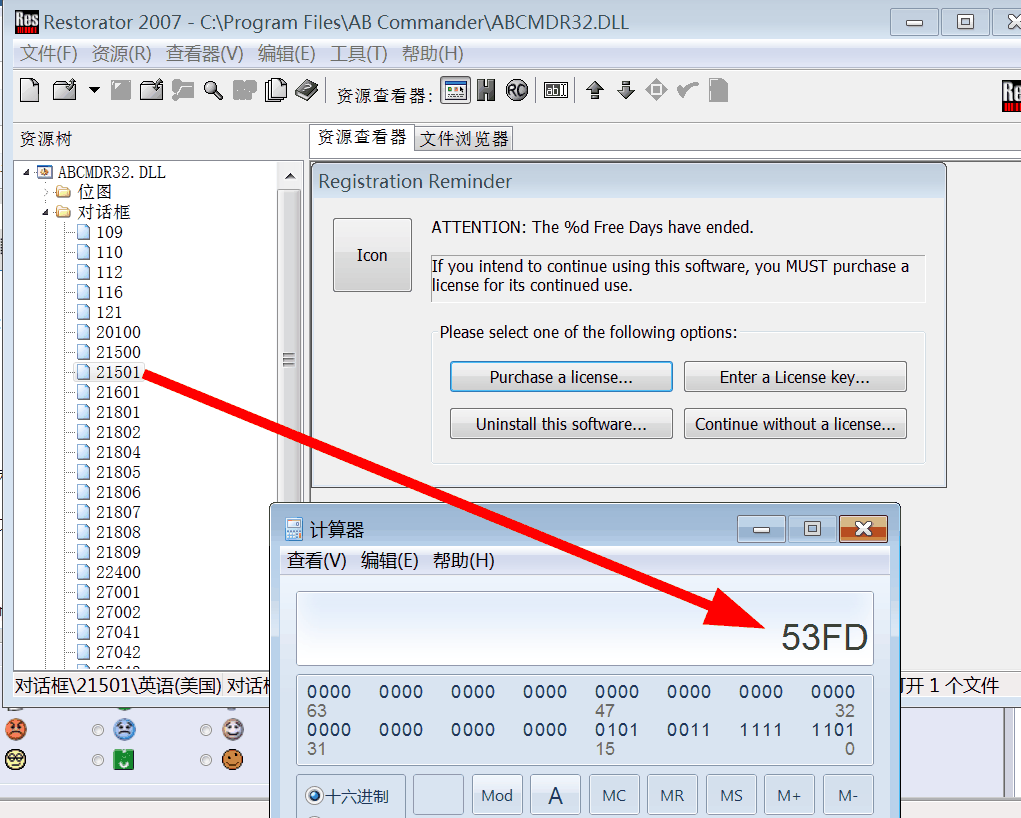Open Calculator's 编辑(E) menu
The height and width of the screenshot is (818, 1021).
point(389,561)
